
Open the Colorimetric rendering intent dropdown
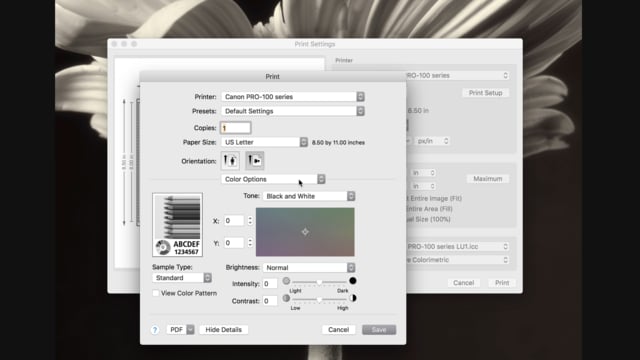coord(457,260)
